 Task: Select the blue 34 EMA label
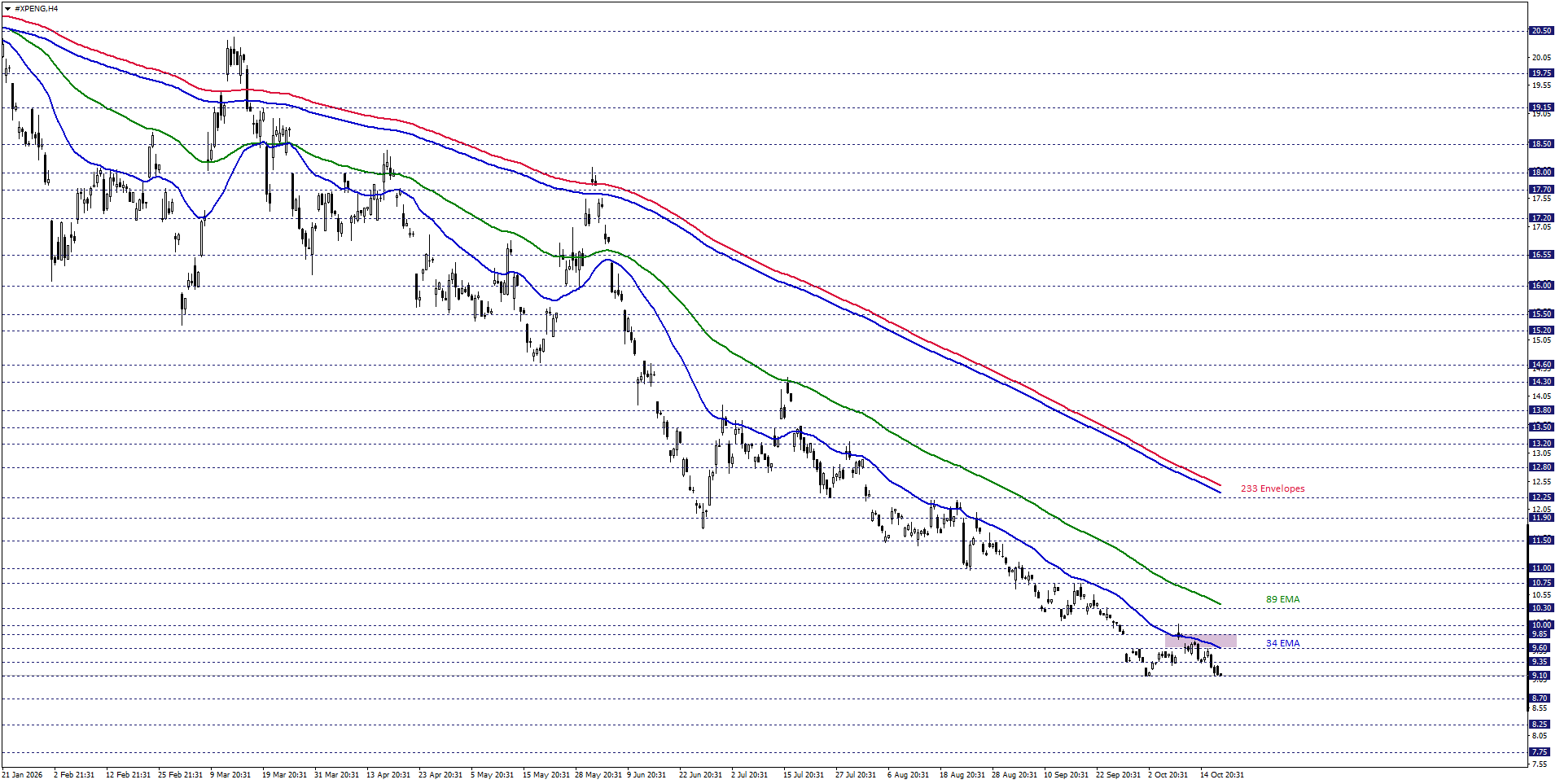pos(1282,643)
